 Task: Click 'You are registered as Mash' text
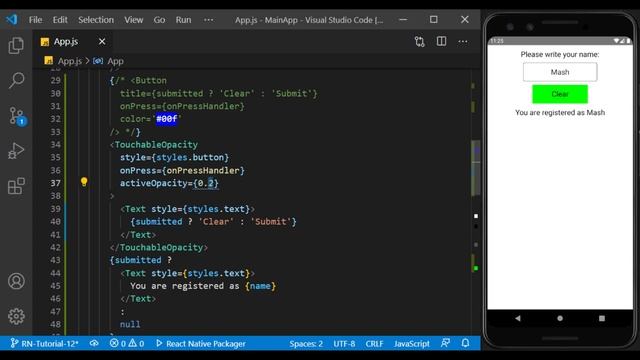(560, 112)
